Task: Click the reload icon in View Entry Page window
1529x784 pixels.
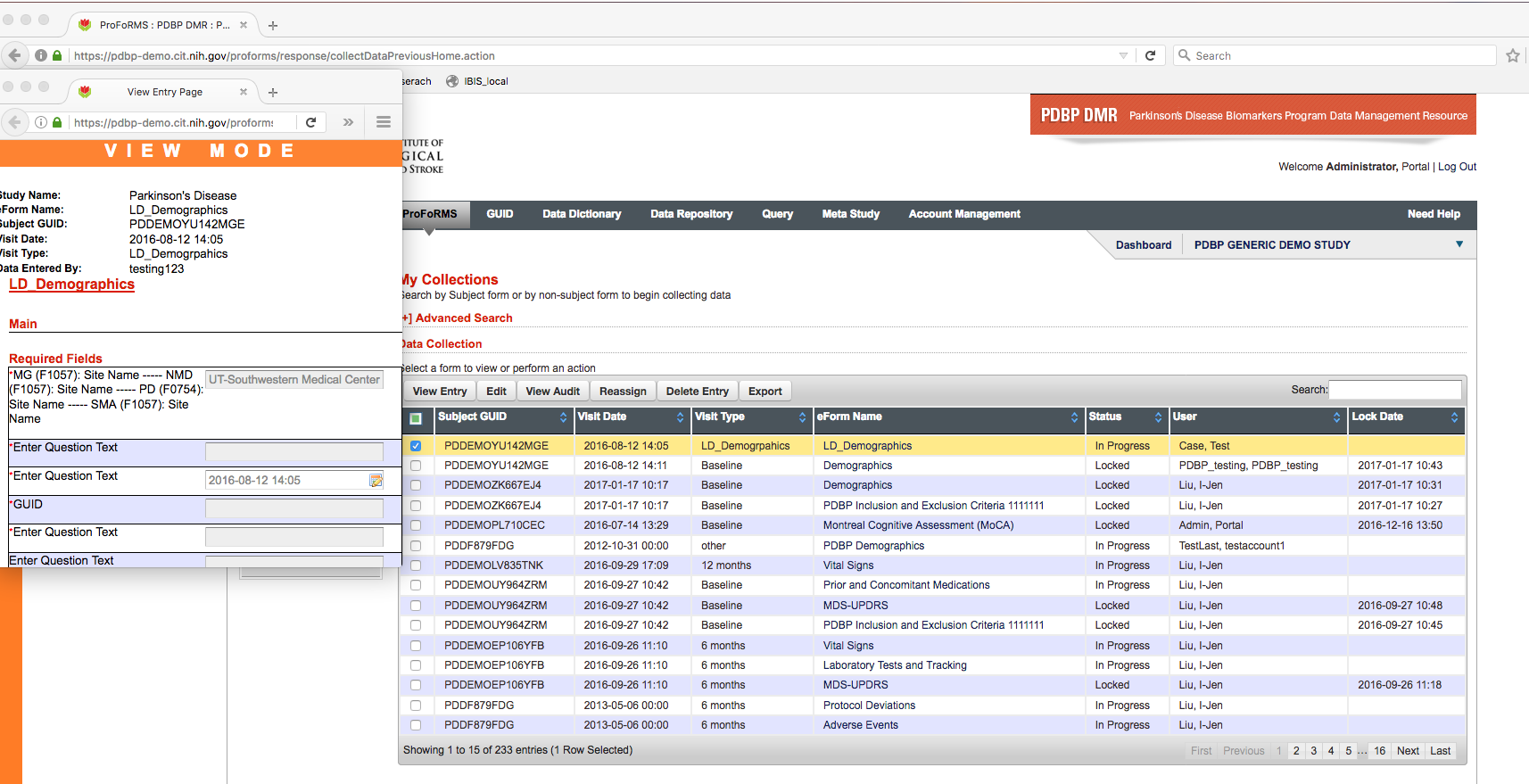Action: [x=310, y=122]
